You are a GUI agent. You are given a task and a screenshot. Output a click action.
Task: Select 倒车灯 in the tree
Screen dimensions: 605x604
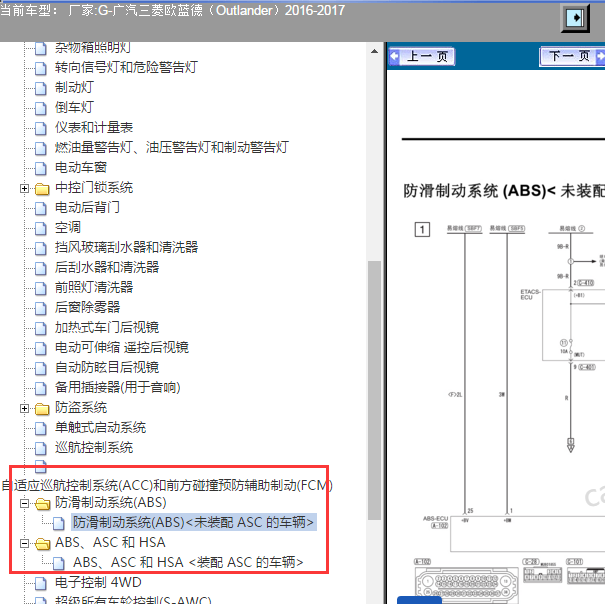point(74,108)
